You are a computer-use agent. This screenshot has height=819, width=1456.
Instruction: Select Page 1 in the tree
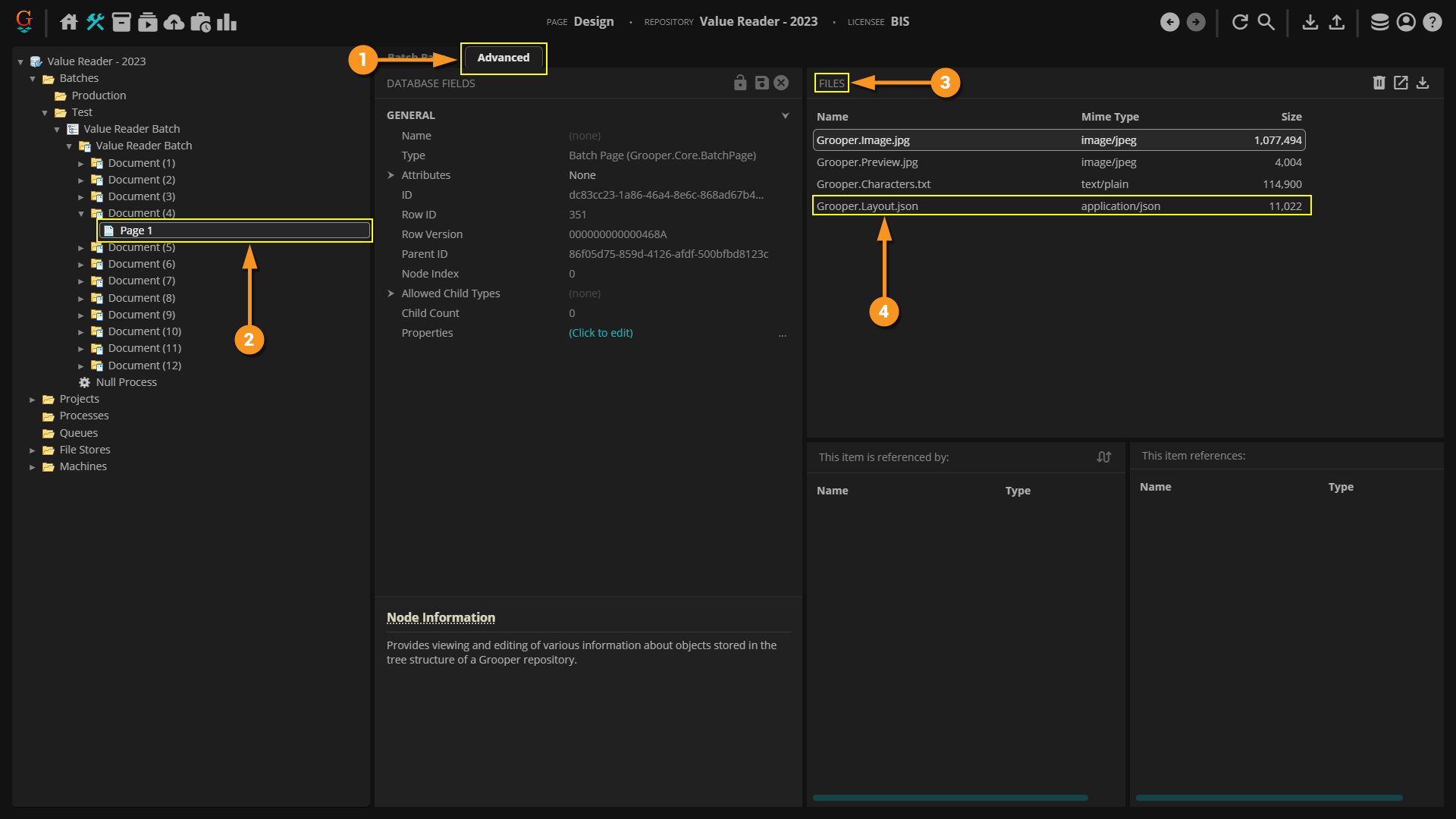[x=136, y=231]
